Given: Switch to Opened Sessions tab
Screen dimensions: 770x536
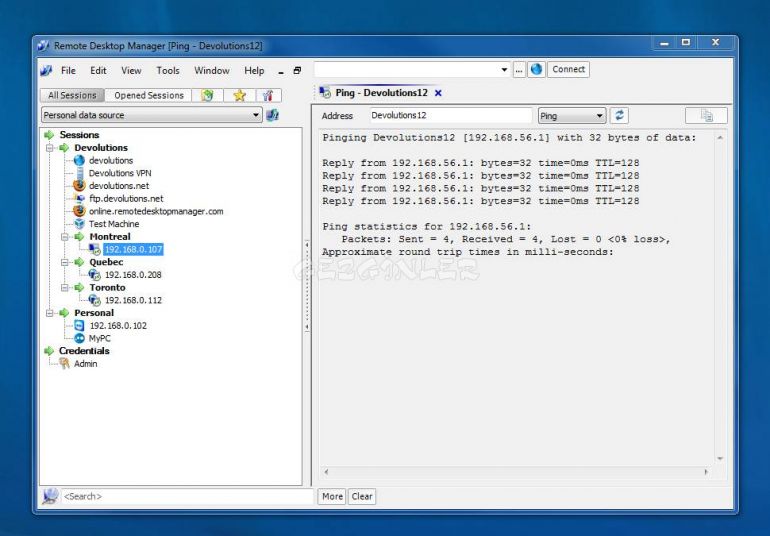Looking at the screenshot, I should click(x=149, y=95).
